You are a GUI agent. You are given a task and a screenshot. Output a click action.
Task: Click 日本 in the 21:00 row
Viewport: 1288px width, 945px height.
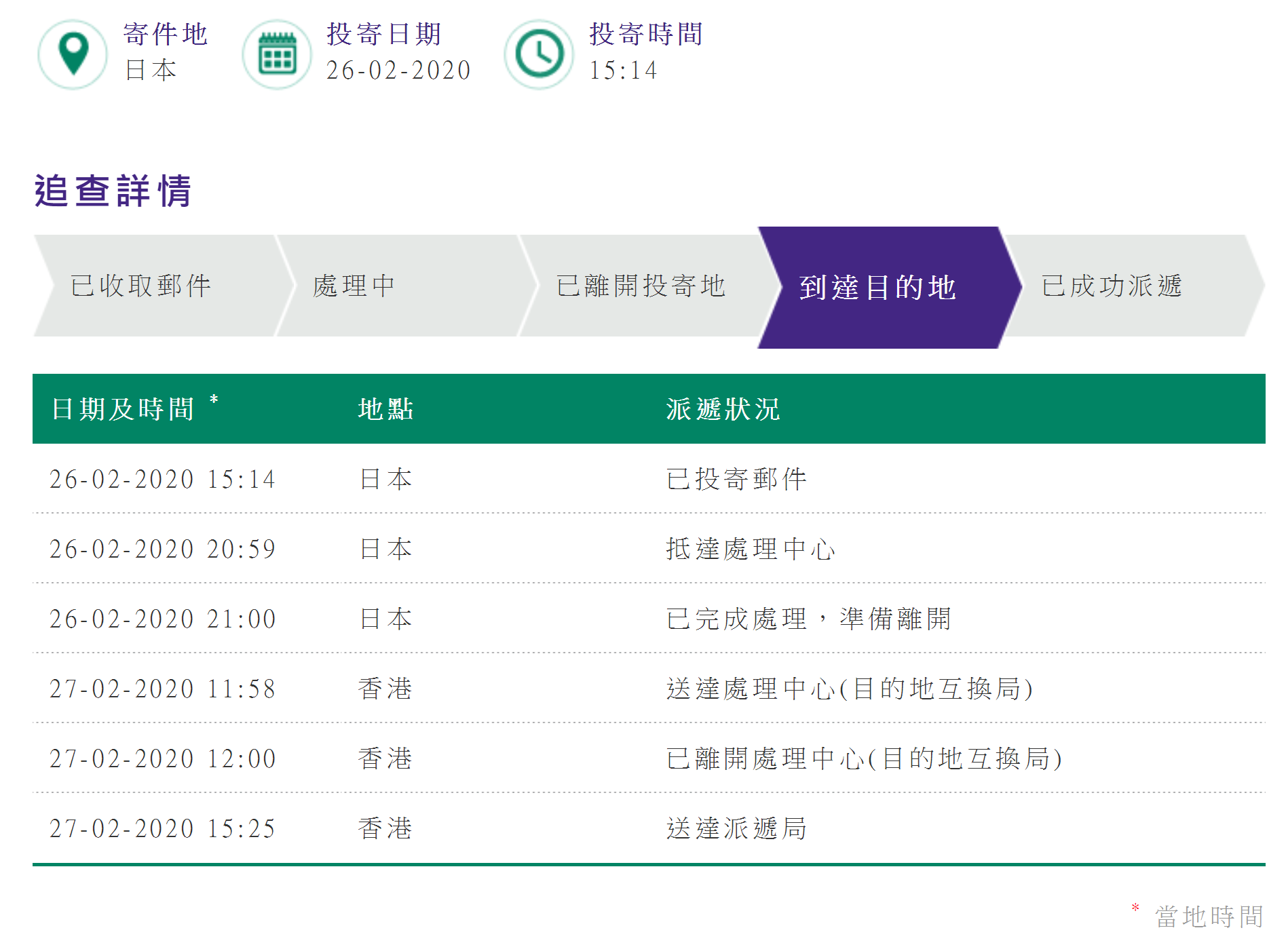pos(385,619)
